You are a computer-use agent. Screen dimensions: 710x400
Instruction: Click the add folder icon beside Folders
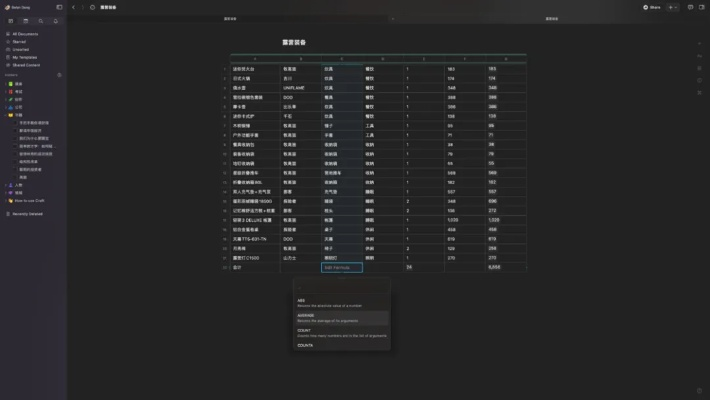59,74
